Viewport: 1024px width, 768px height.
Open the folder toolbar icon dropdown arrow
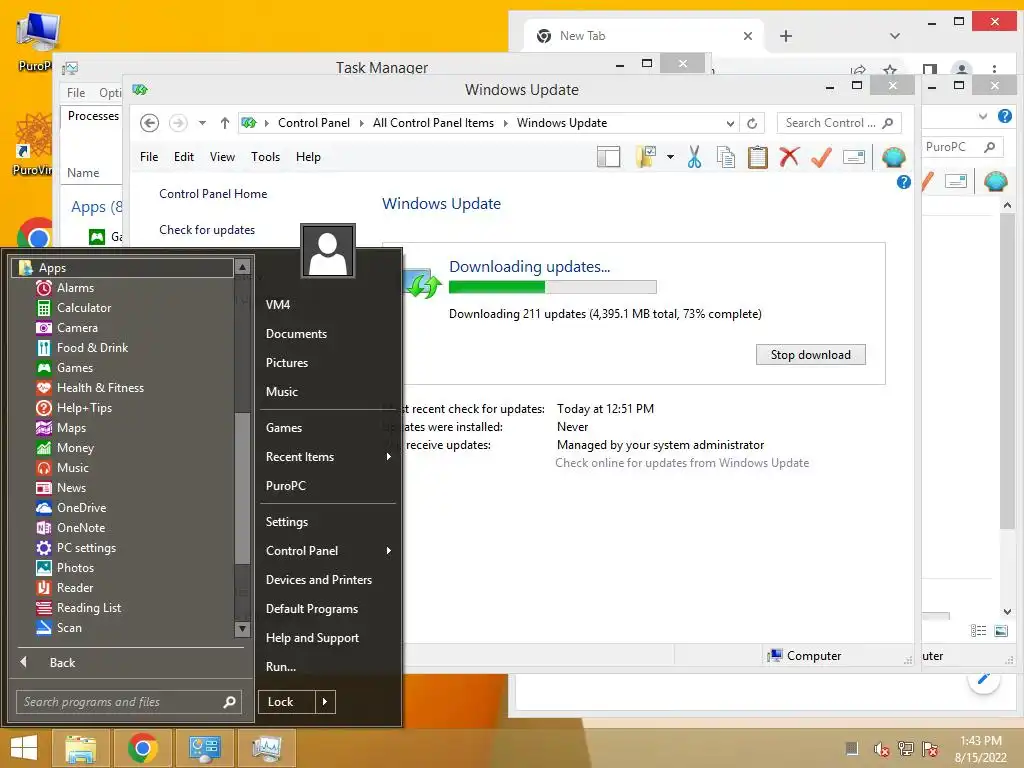670,157
